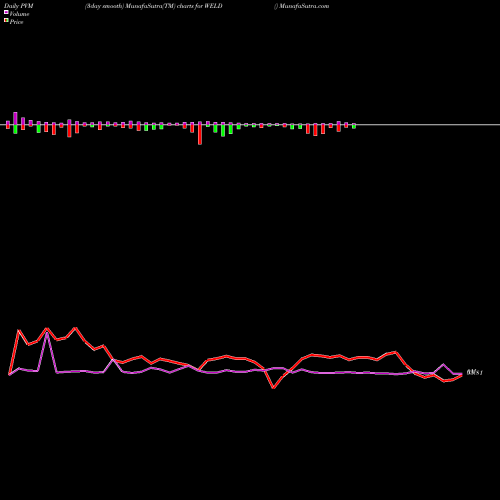Select the Price legend label
The height and width of the screenshot is (500, 500).
(16, 22)
